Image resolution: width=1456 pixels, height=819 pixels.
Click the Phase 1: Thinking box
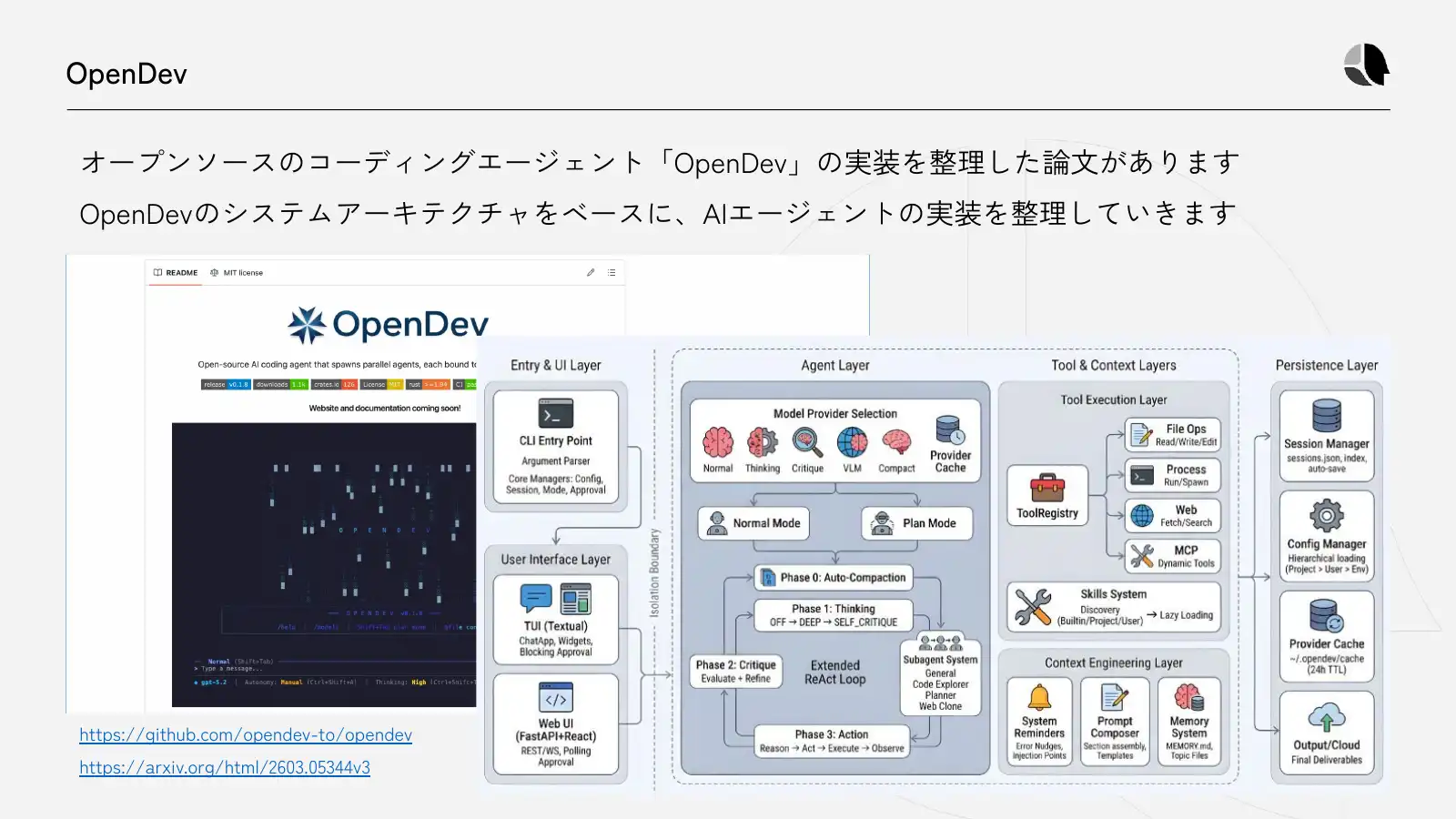(834, 615)
